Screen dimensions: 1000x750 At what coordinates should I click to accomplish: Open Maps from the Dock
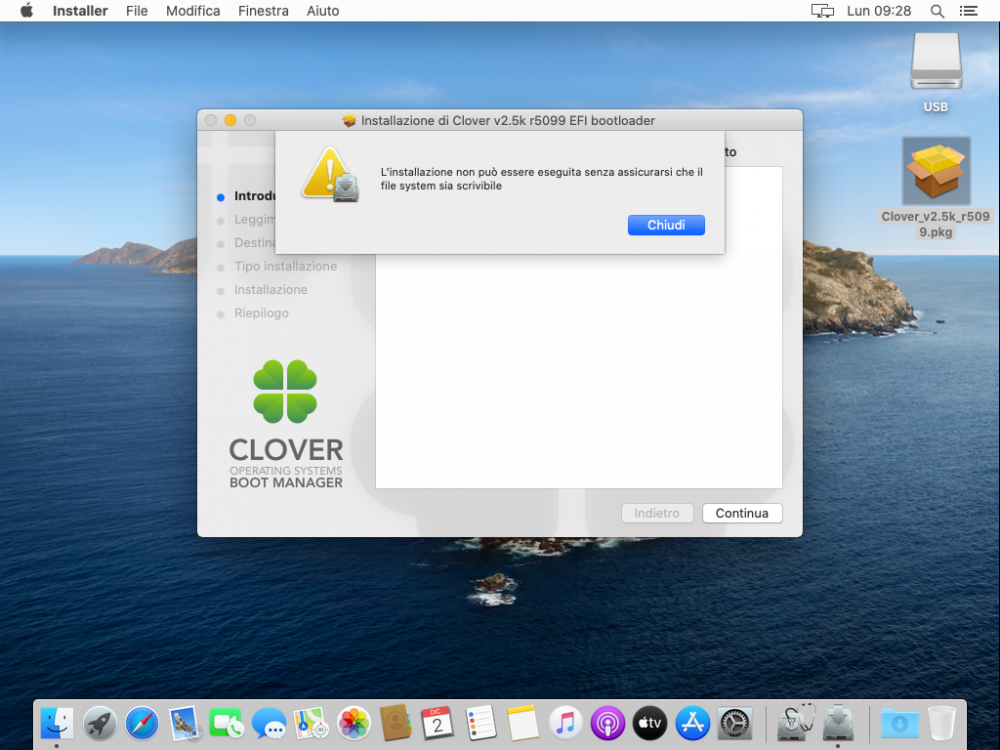311,723
